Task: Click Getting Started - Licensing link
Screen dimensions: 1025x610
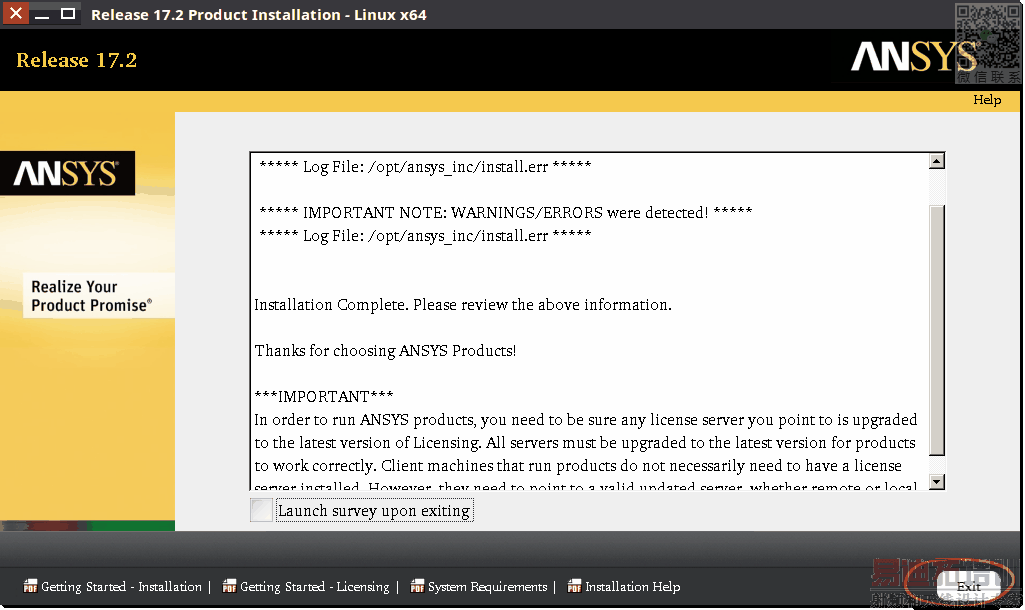Action: point(314,587)
